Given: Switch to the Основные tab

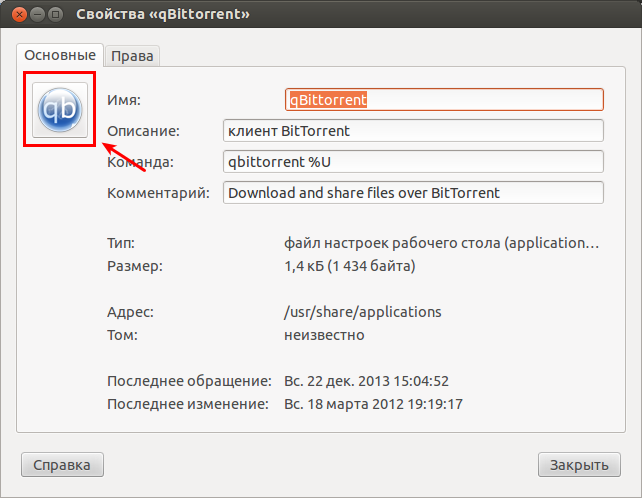Looking at the screenshot, I should [x=60, y=55].
